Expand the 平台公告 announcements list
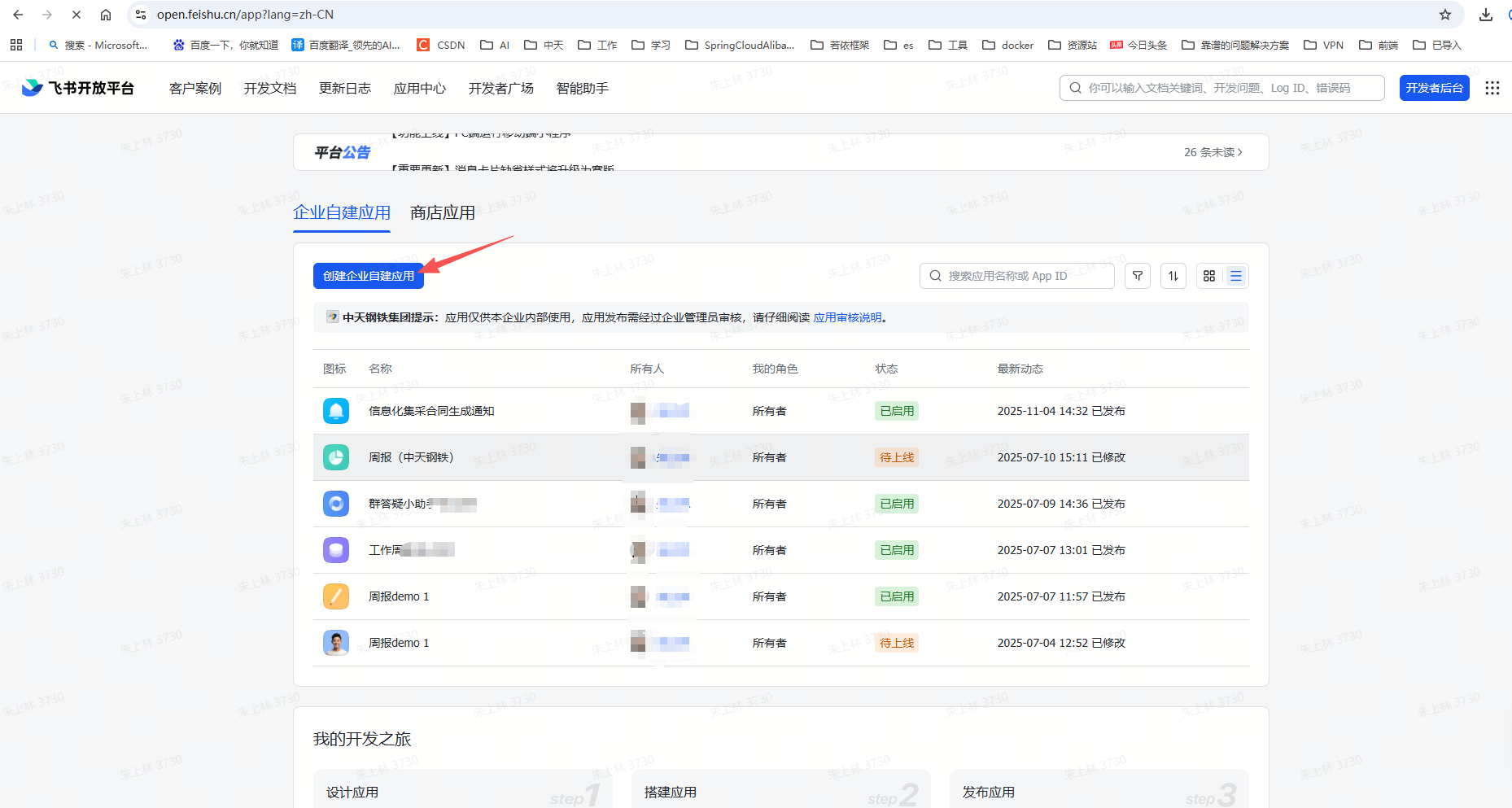 (x=1213, y=151)
